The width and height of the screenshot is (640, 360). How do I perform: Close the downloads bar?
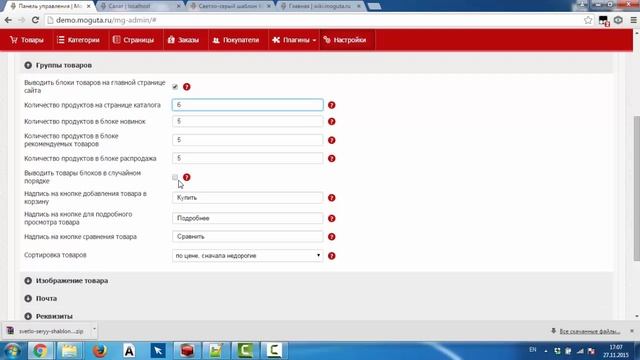click(x=632, y=331)
